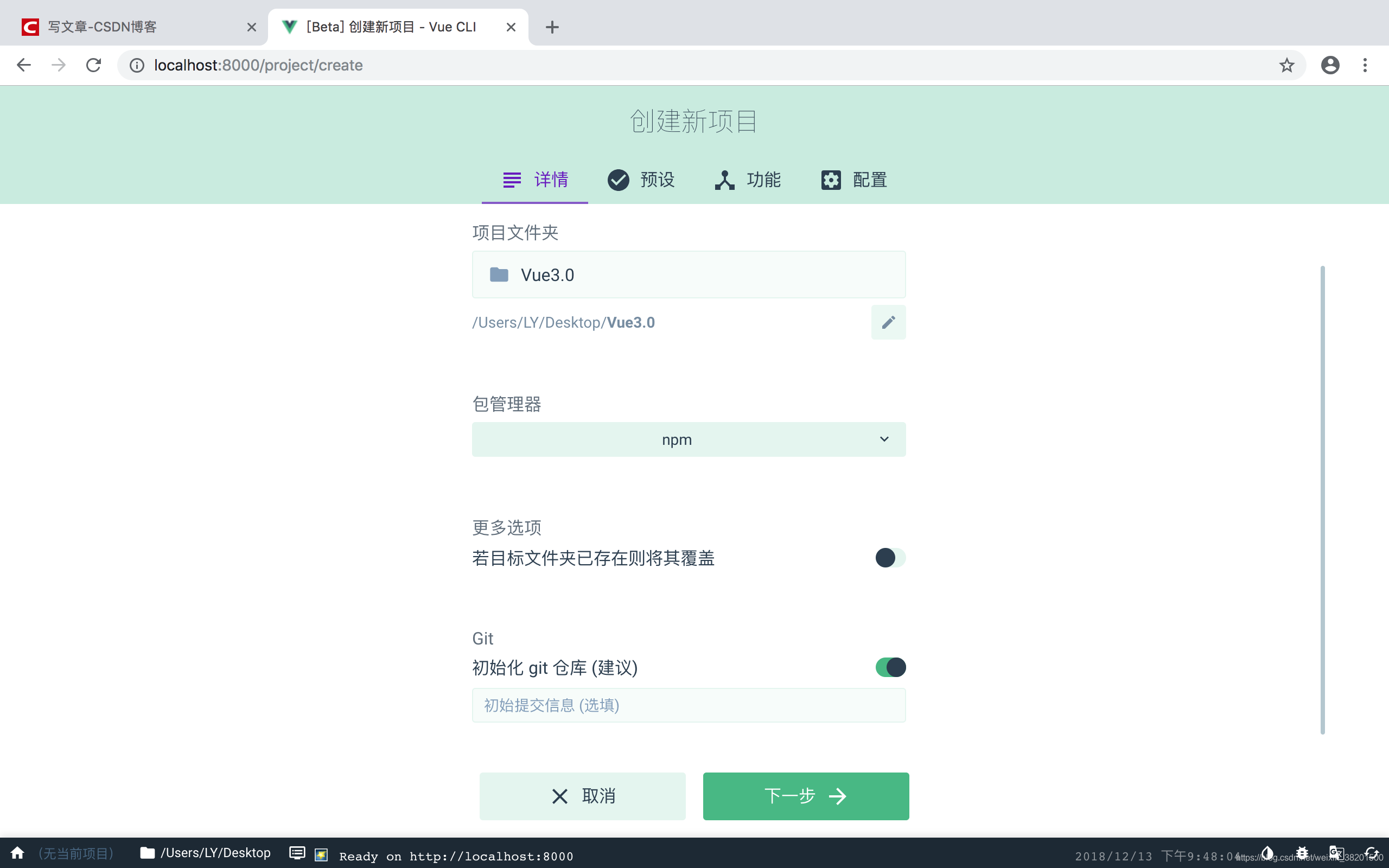This screenshot has height=868, width=1389.
Task: Click the 更多选项 section label
Action: pyautogui.click(x=507, y=527)
